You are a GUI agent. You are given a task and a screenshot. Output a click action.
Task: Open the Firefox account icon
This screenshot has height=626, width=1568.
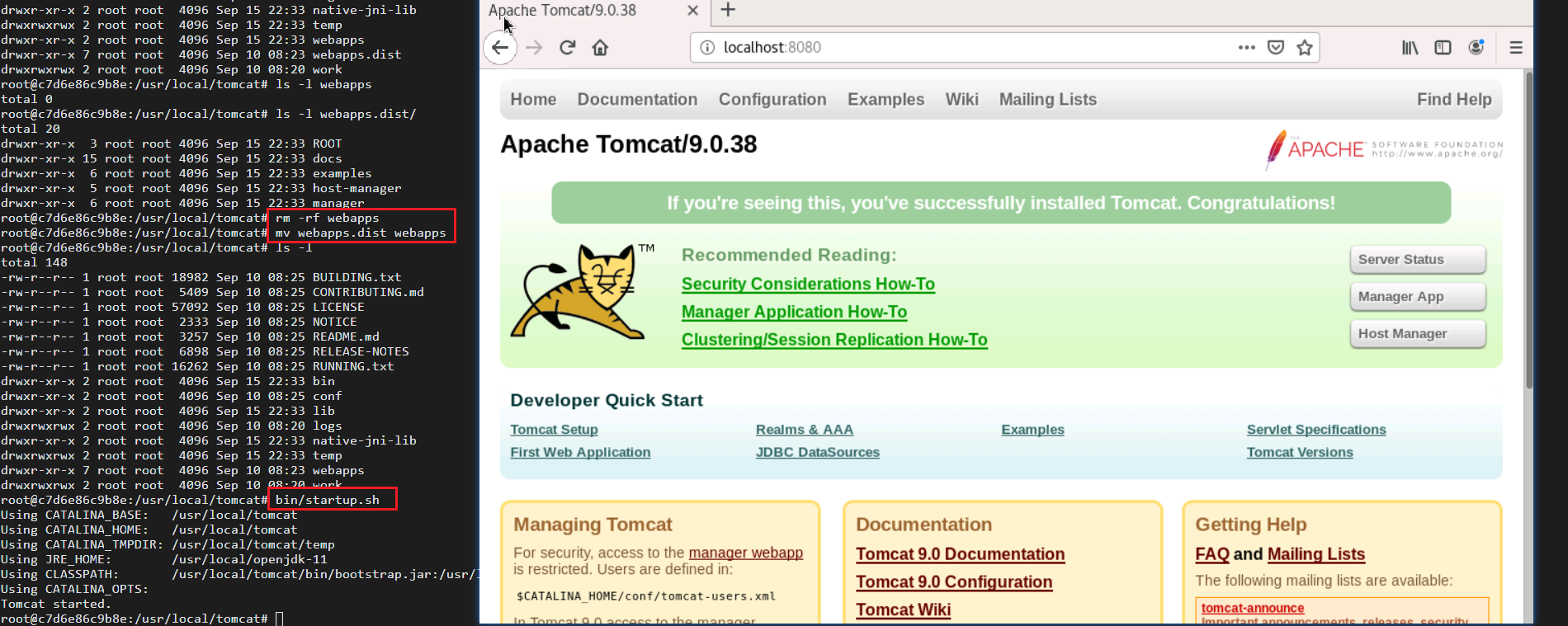click(x=1476, y=48)
